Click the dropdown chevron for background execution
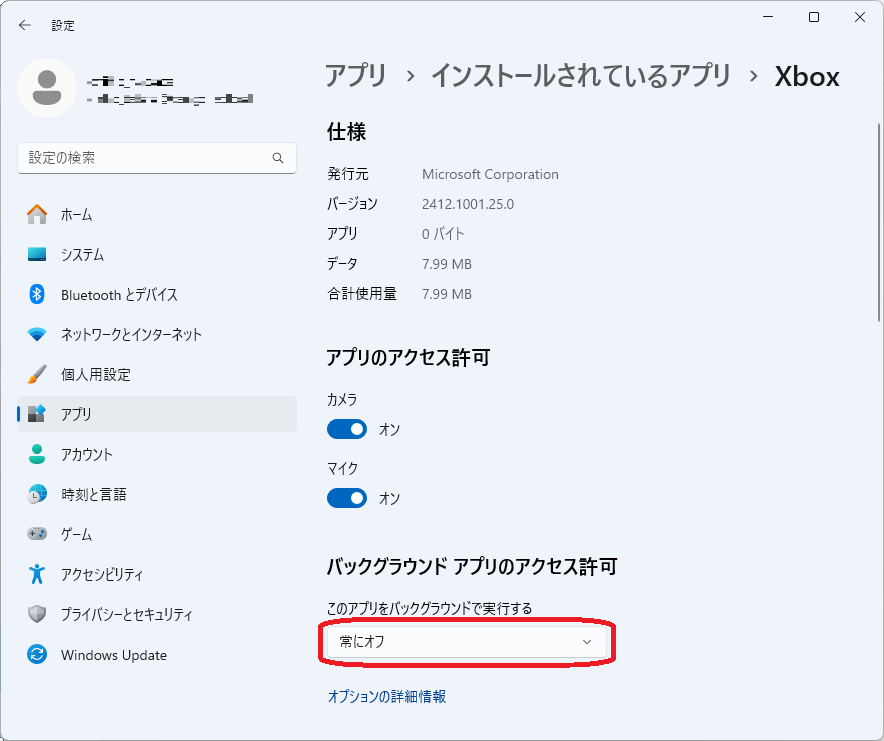Screen dimensions: 884x741 (x=587, y=642)
